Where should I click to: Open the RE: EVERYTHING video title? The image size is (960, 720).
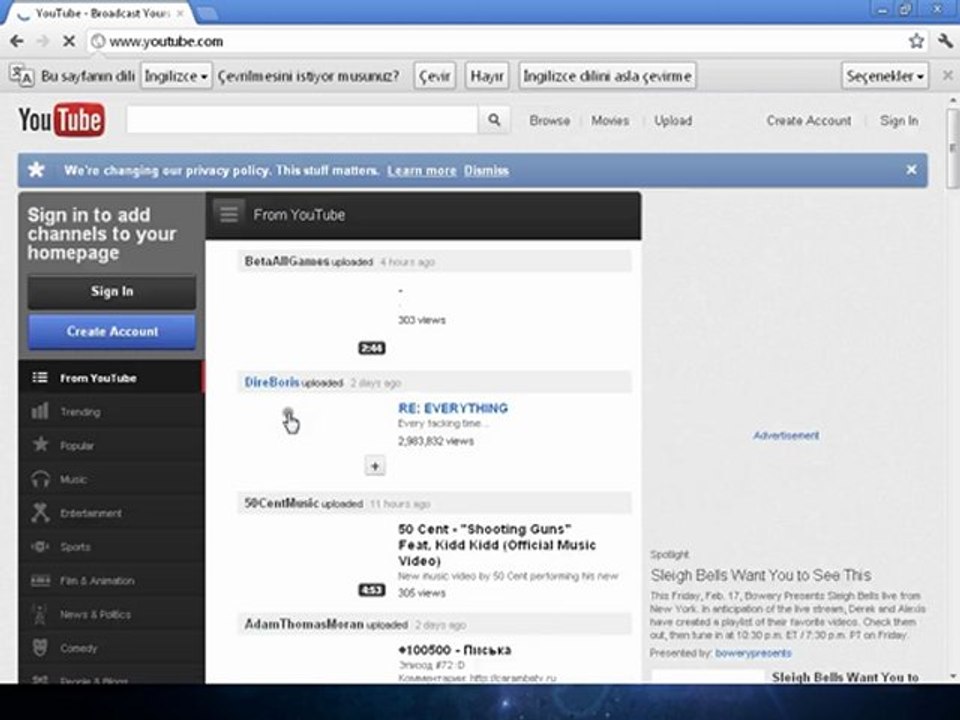pos(452,408)
